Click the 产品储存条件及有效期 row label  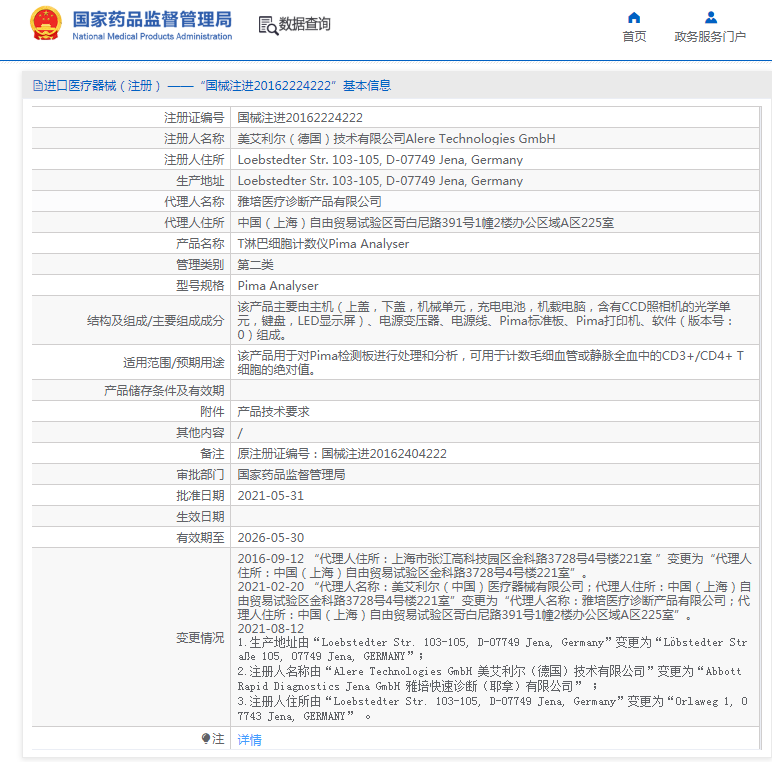click(164, 391)
